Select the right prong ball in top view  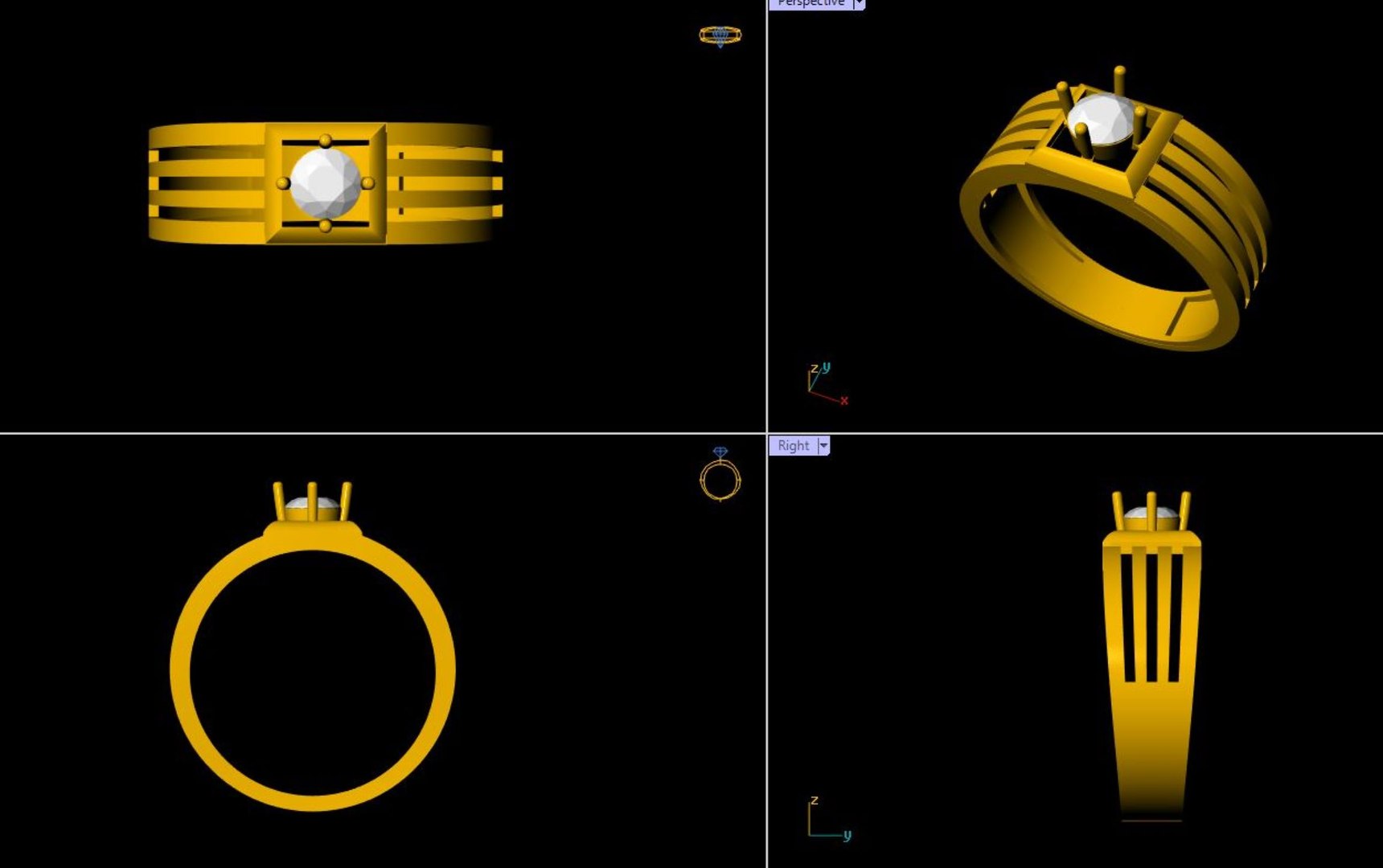pyautogui.click(x=367, y=183)
